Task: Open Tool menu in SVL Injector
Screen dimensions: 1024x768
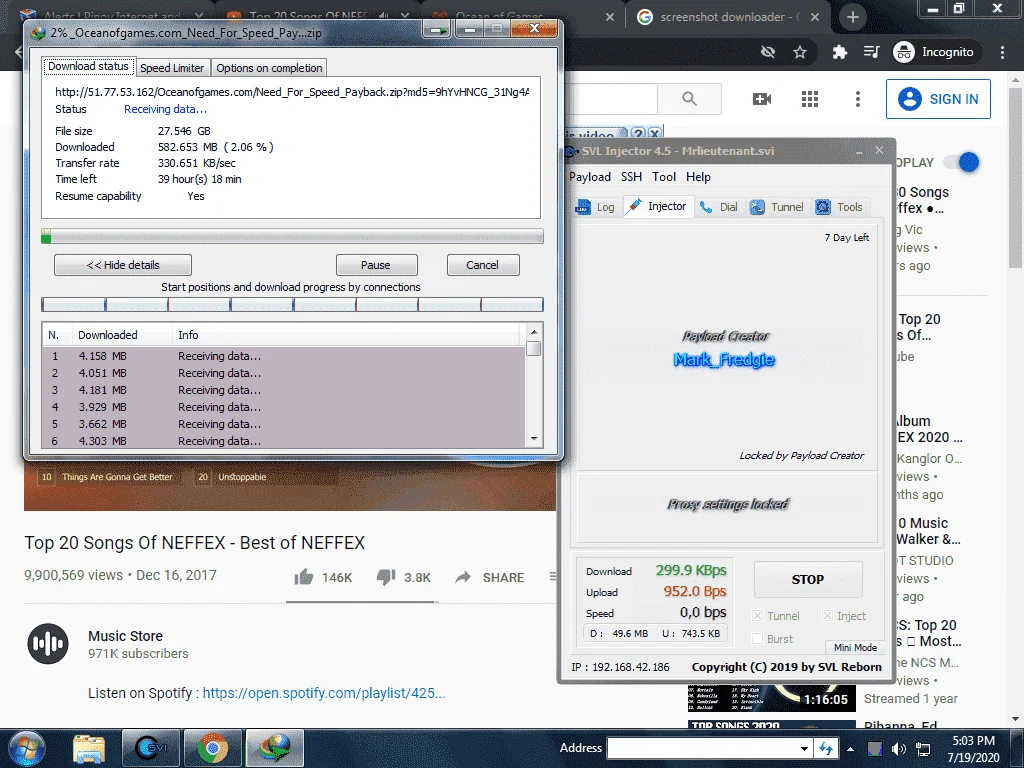Action: (664, 177)
